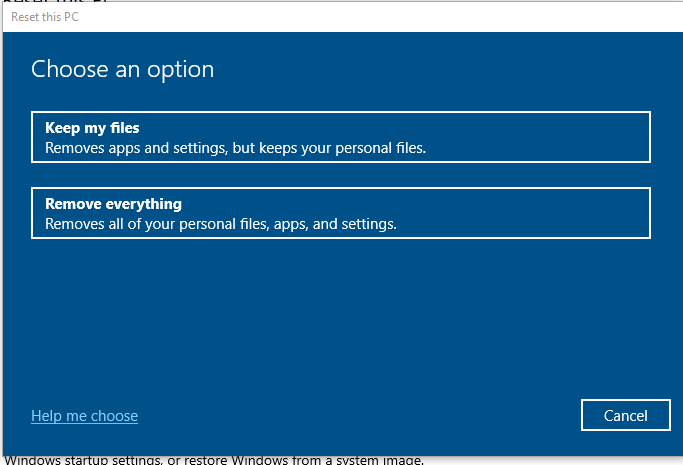Open the Help me choose link

(85, 416)
